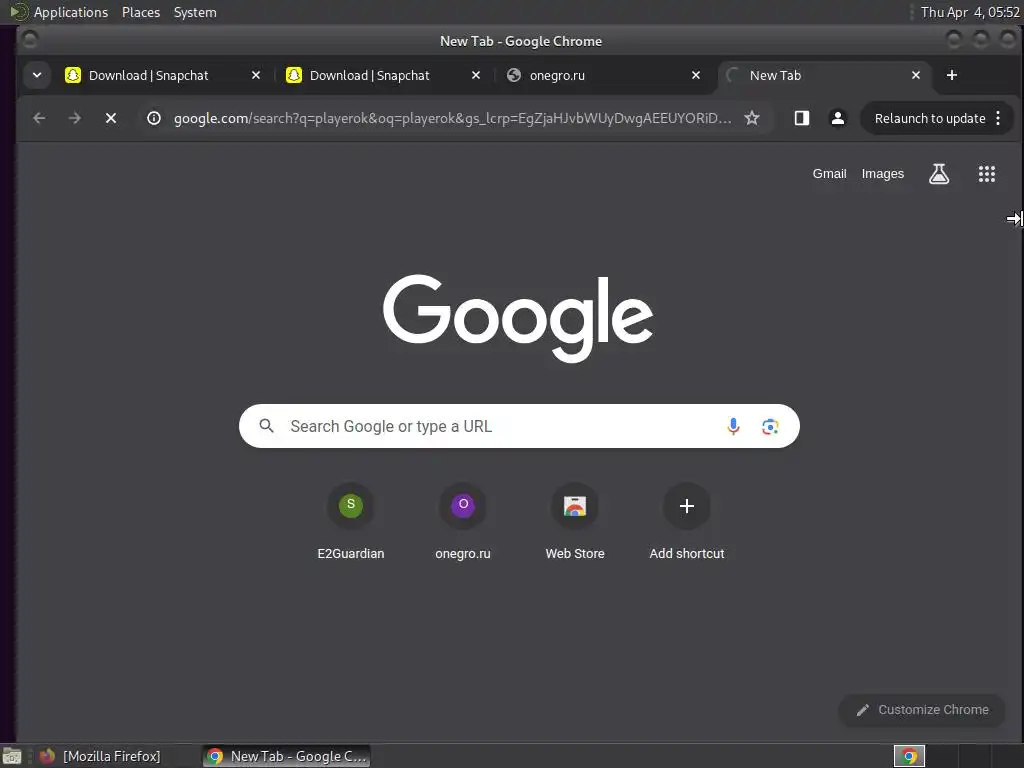This screenshot has height=768, width=1024.
Task: Switch to the first Download | Snapchat tab
Action: [149, 75]
